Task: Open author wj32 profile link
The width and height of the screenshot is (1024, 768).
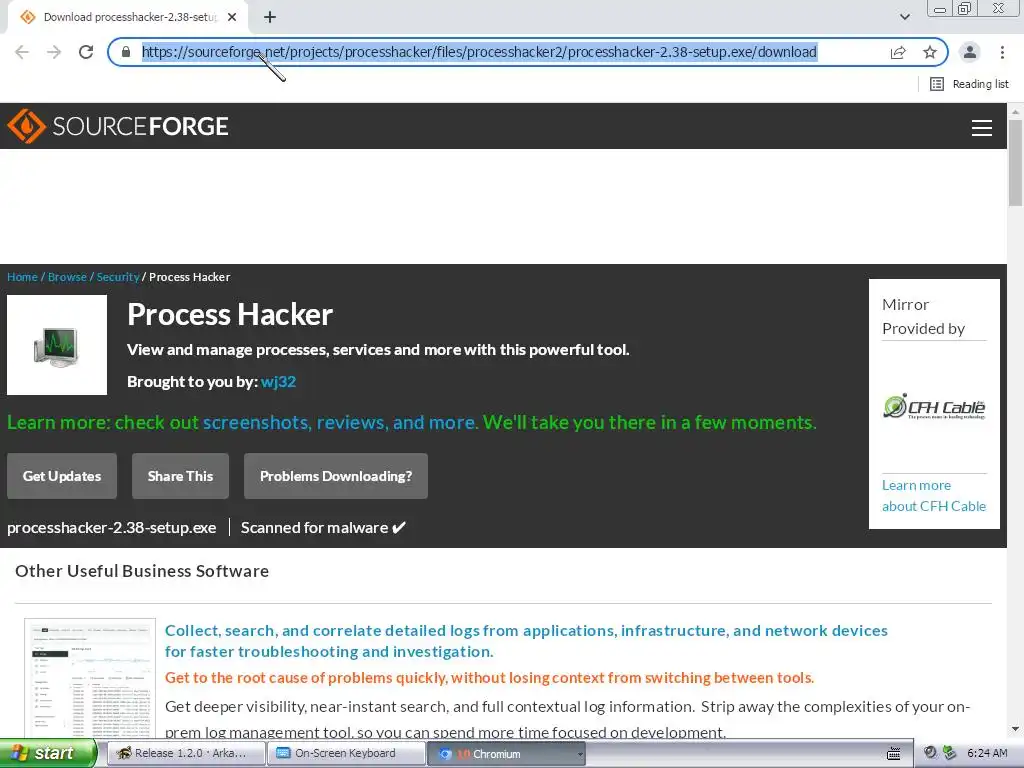Action: pos(278,381)
